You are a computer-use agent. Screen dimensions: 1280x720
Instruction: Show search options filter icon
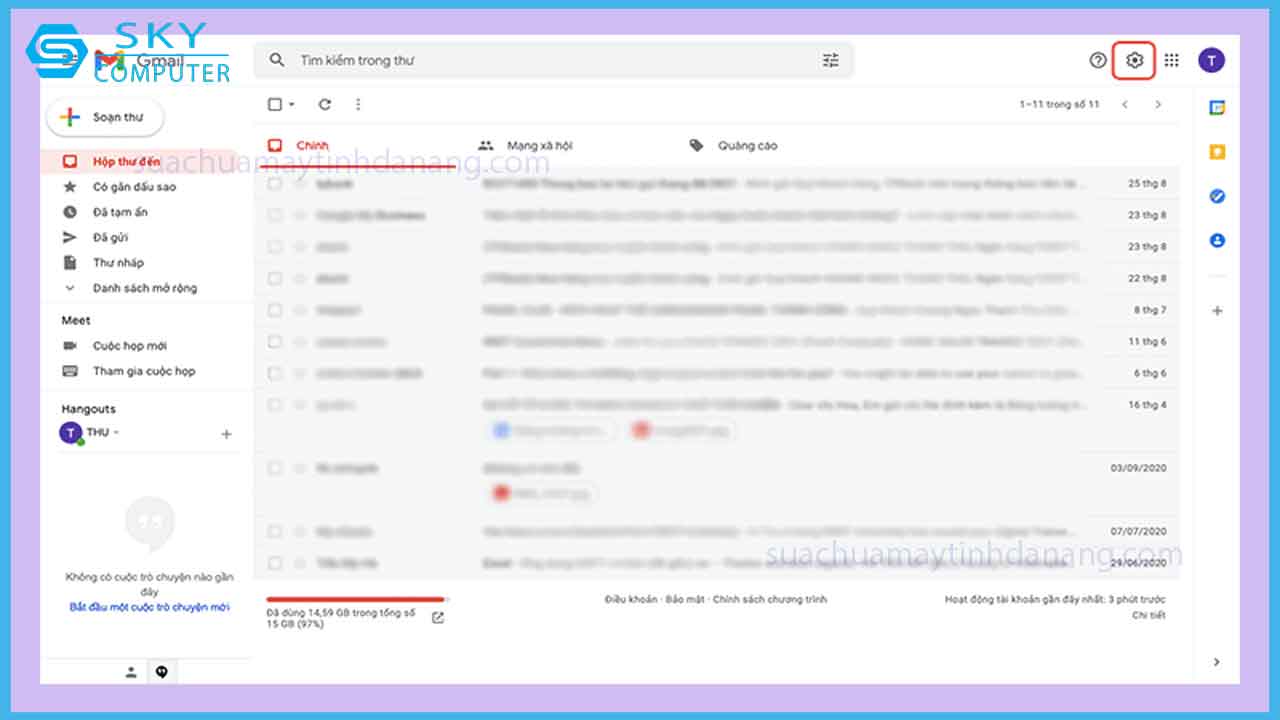pos(831,60)
